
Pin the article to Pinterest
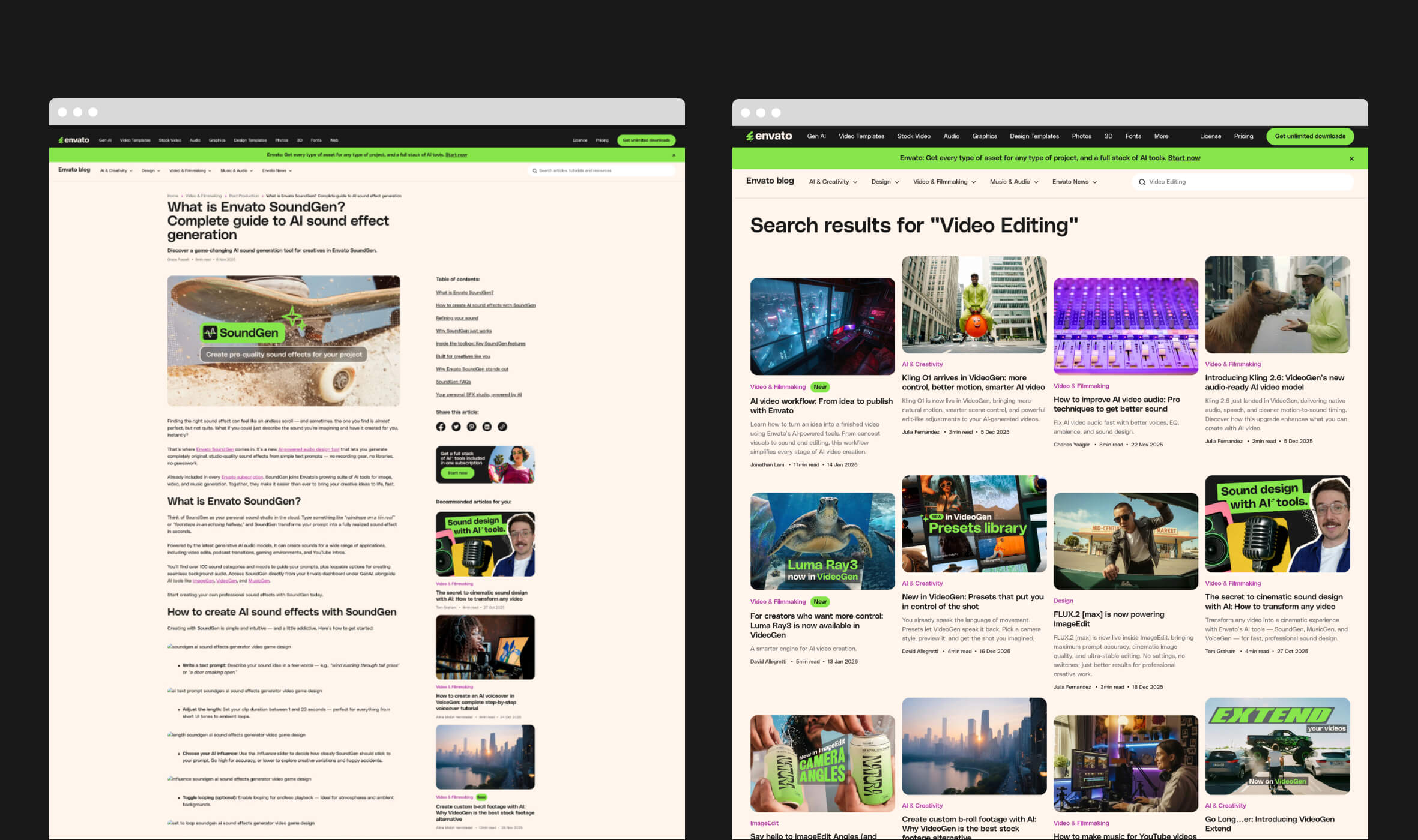pos(471,427)
